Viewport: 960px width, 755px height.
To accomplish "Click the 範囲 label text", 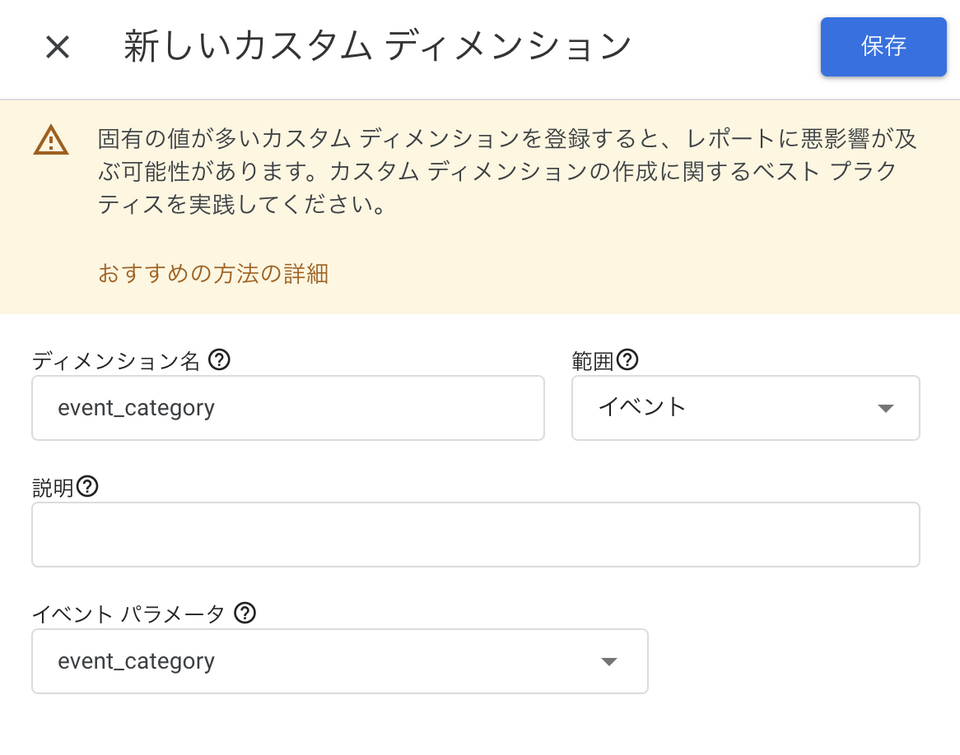I will click(592, 361).
